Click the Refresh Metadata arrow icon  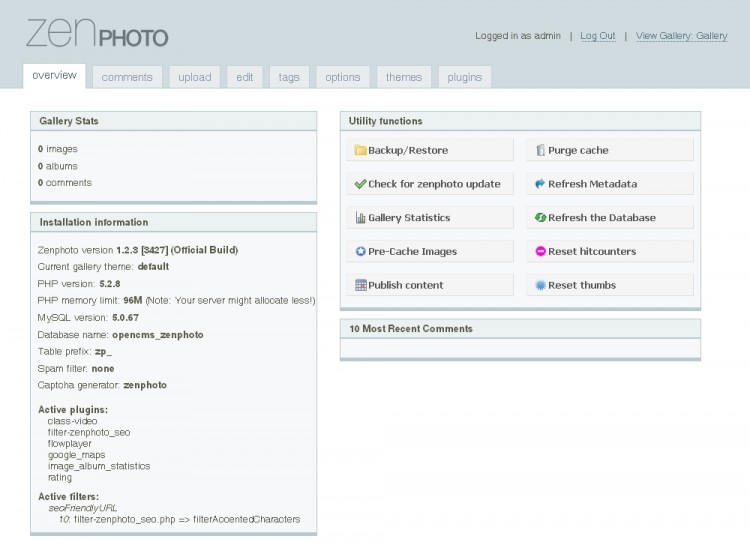(x=540, y=184)
